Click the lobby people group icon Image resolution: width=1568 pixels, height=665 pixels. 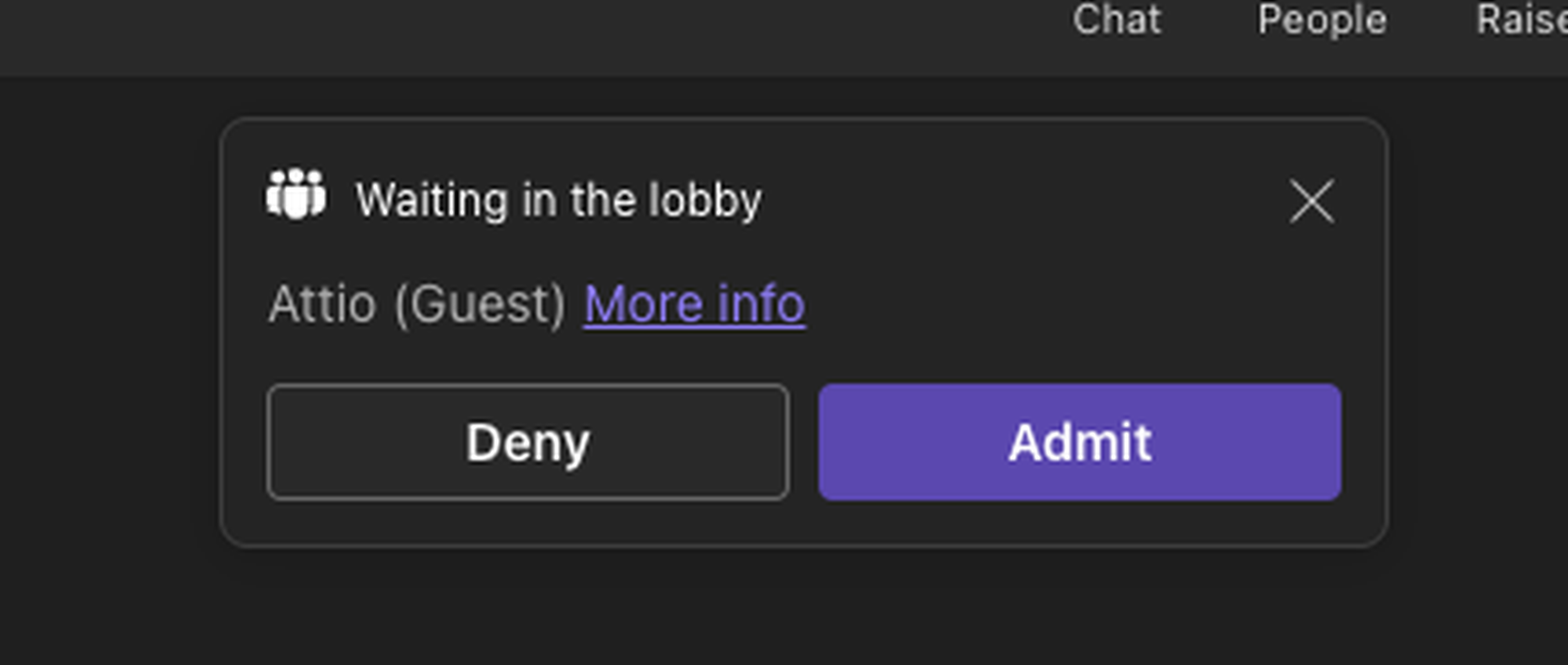[x=296, y=195]
